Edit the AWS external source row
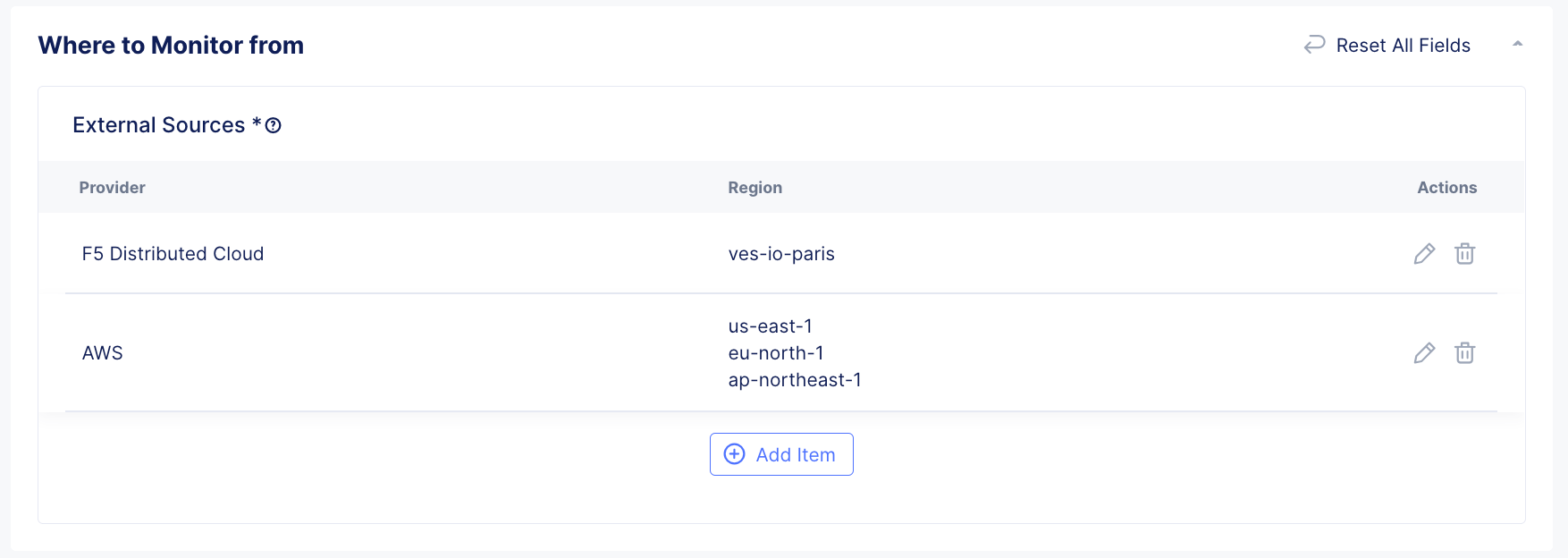The image size is (1568, 558). (1424, 353)
